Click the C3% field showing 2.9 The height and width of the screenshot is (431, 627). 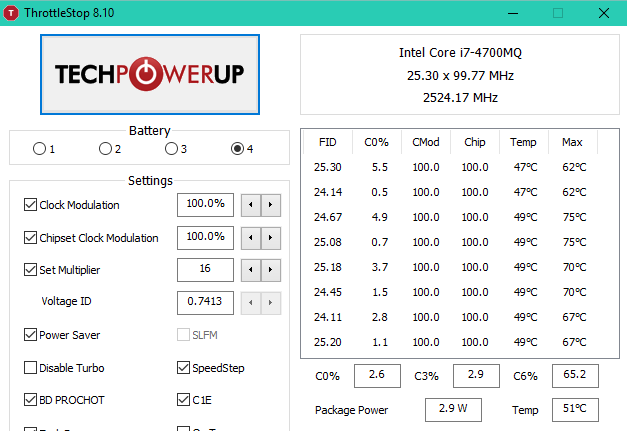[x=476, y=376]
